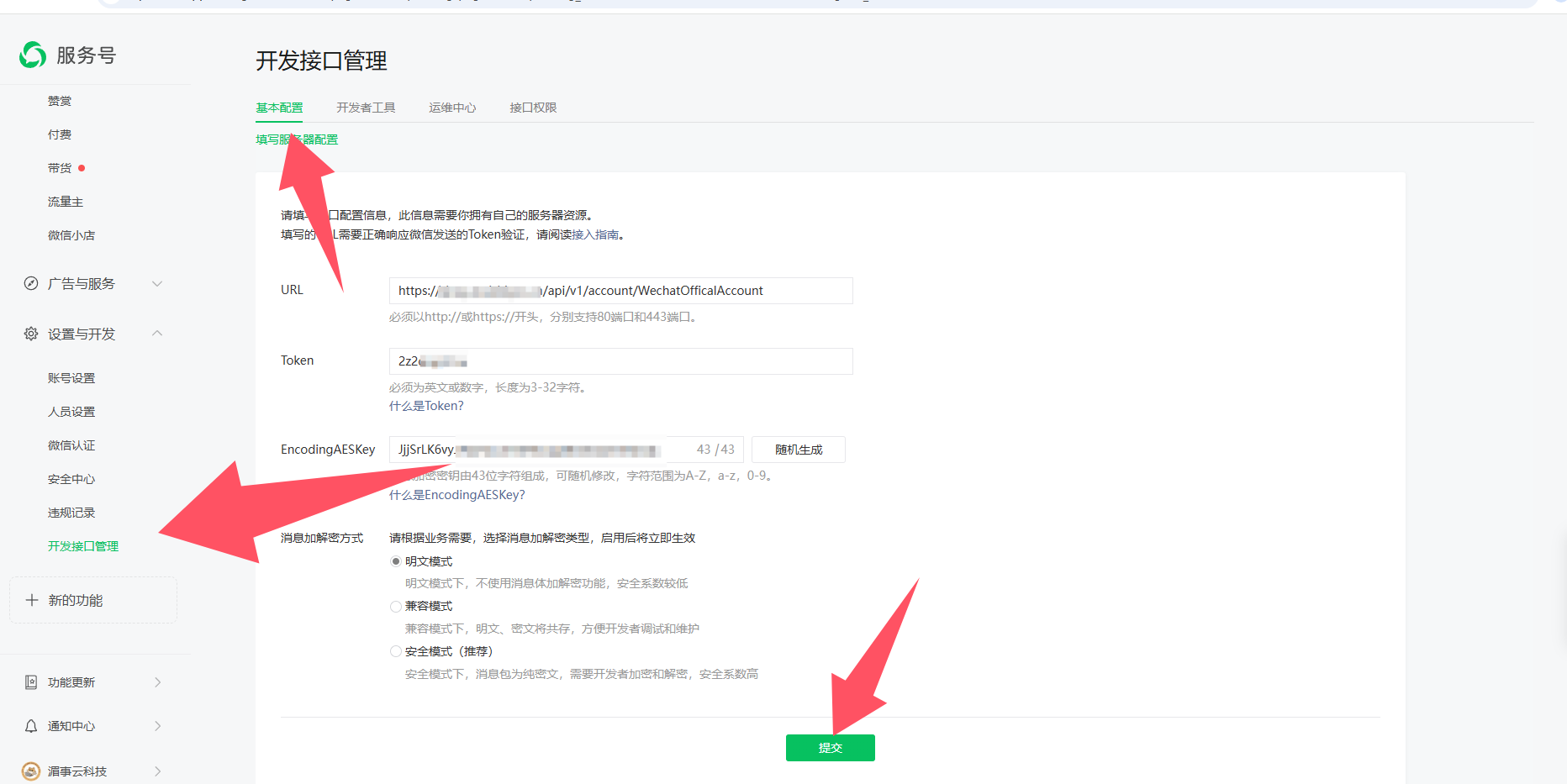1567x784 pixels.
Task: Click the 广告与服务 compass icon
Action: (x=31, y=284)
